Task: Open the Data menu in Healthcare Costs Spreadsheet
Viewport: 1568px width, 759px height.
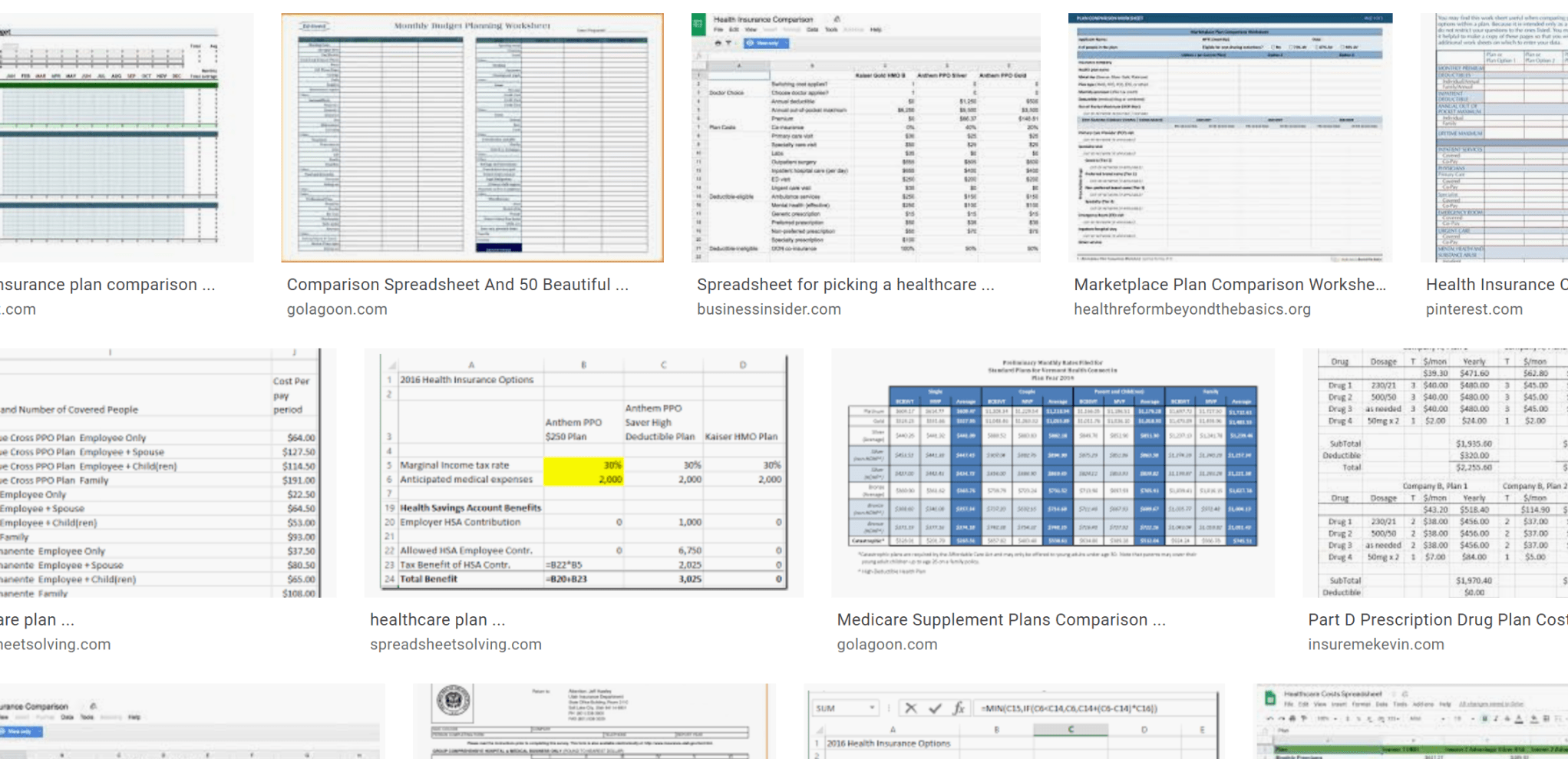Action: [x=1382, y=705]
